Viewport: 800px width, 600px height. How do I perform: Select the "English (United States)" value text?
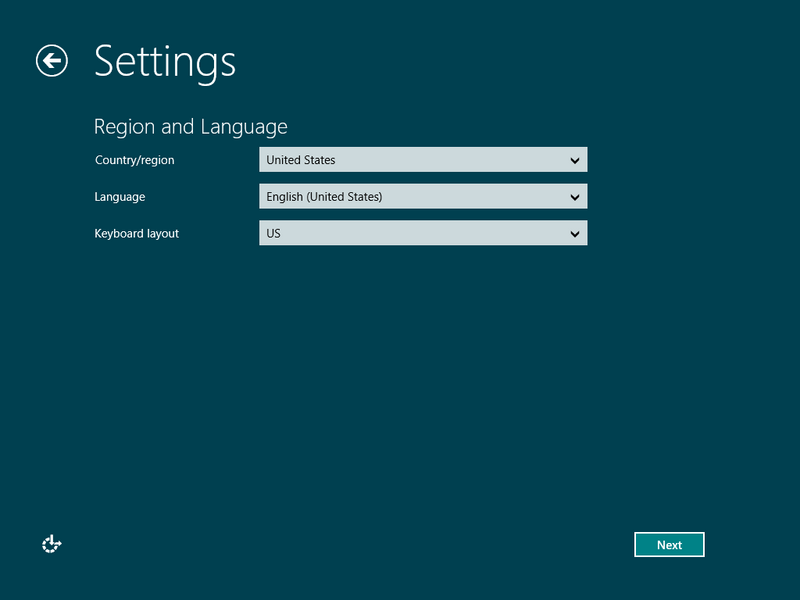[324, 197]
